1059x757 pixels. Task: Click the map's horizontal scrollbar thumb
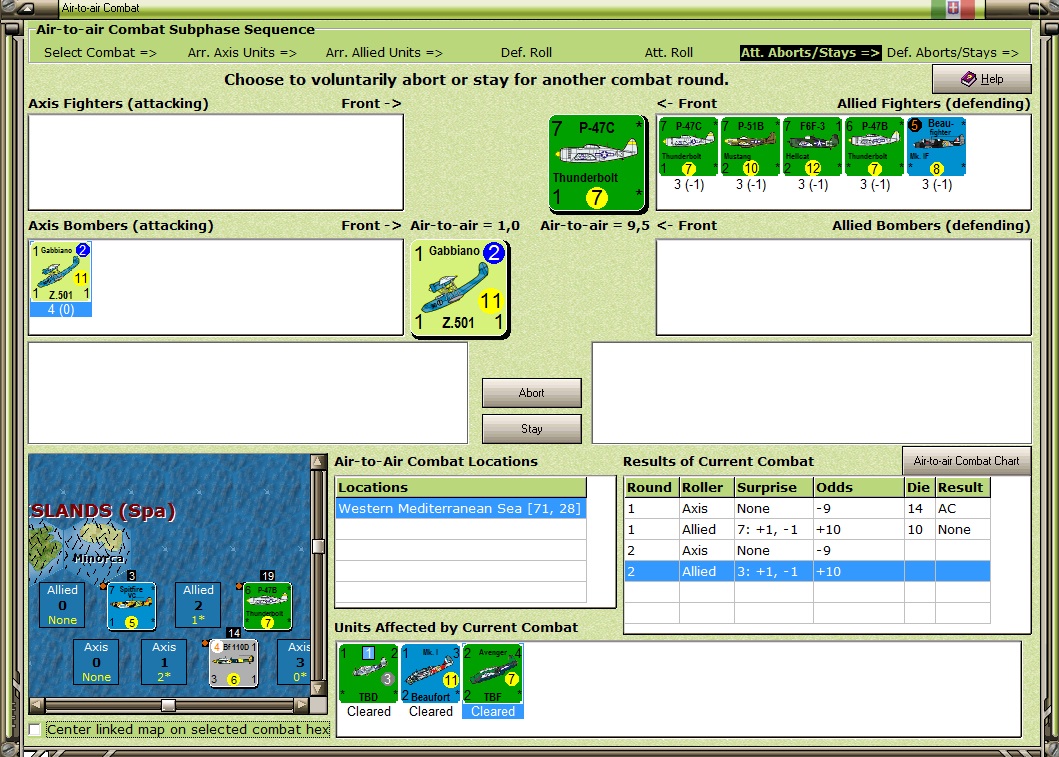[168, 705]
